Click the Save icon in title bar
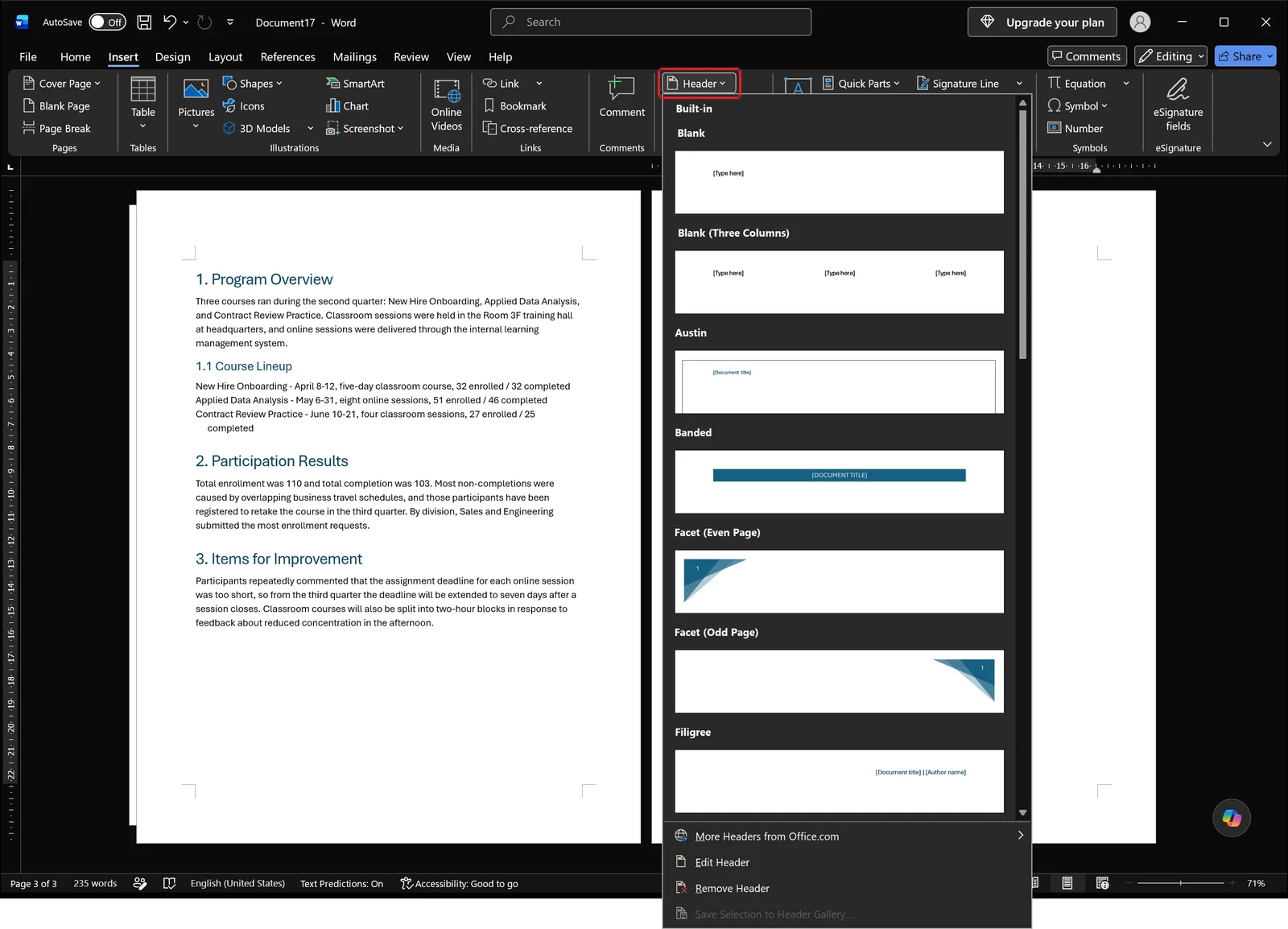The height and width of the screenshot is (929, 1288). click(x=144, y=23)
